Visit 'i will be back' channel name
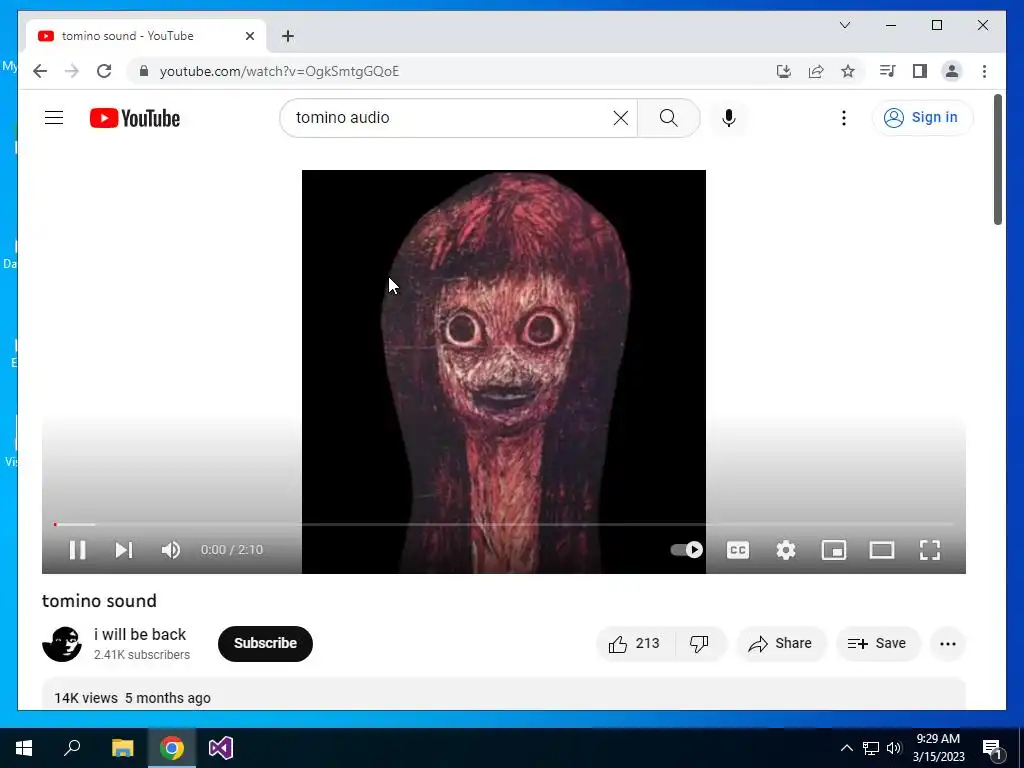 [140, 634]
